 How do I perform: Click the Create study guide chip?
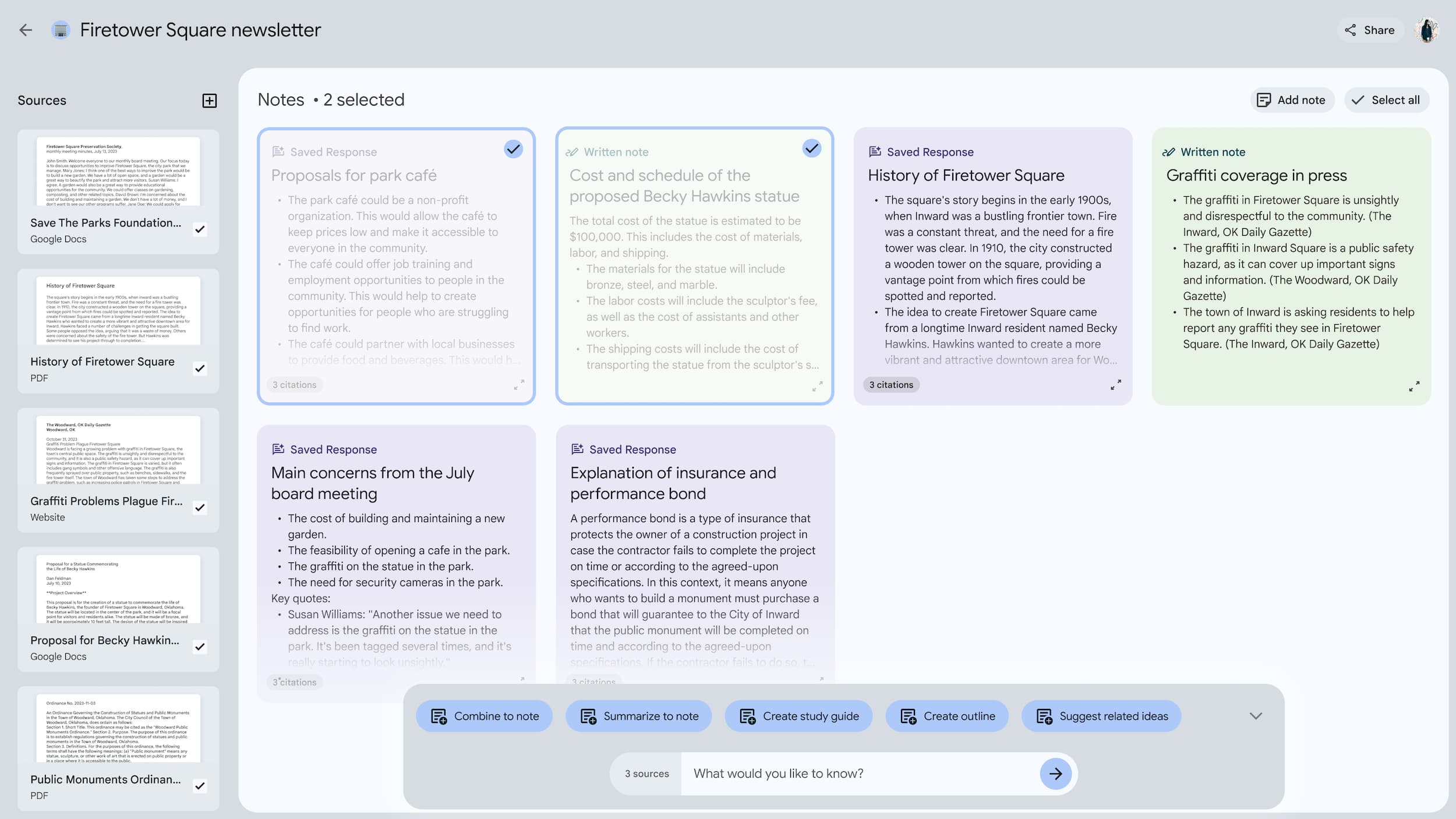tap(798, 716)
